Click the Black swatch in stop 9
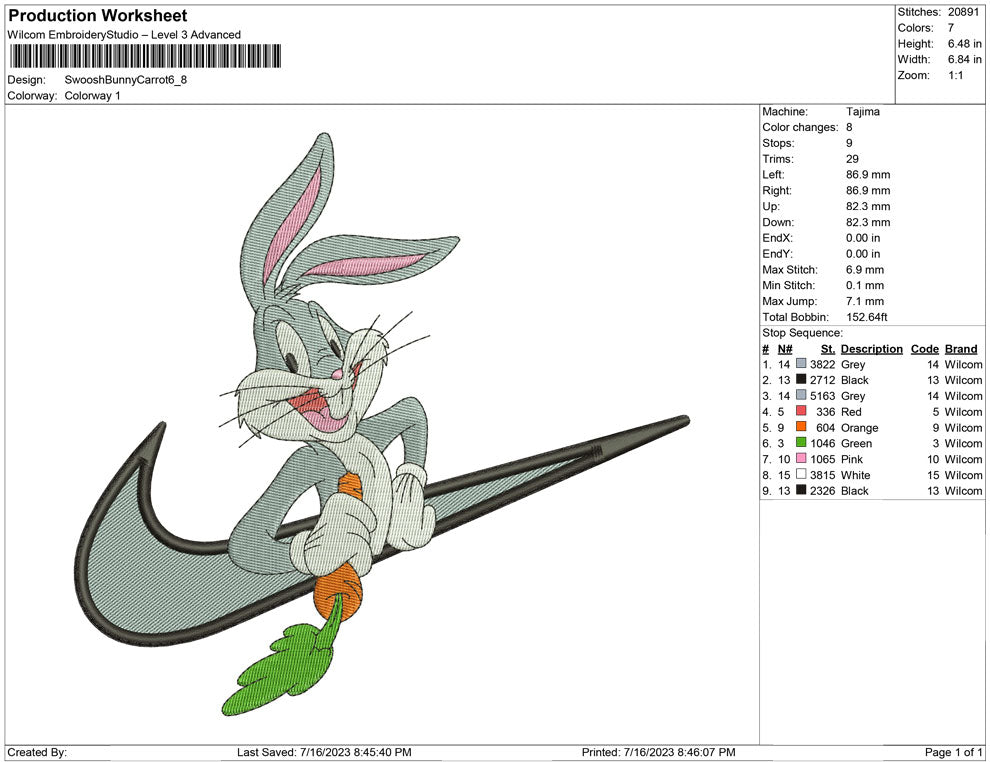Image resolution: width=990 pixels, height=762 pixels. click(800, 491)
